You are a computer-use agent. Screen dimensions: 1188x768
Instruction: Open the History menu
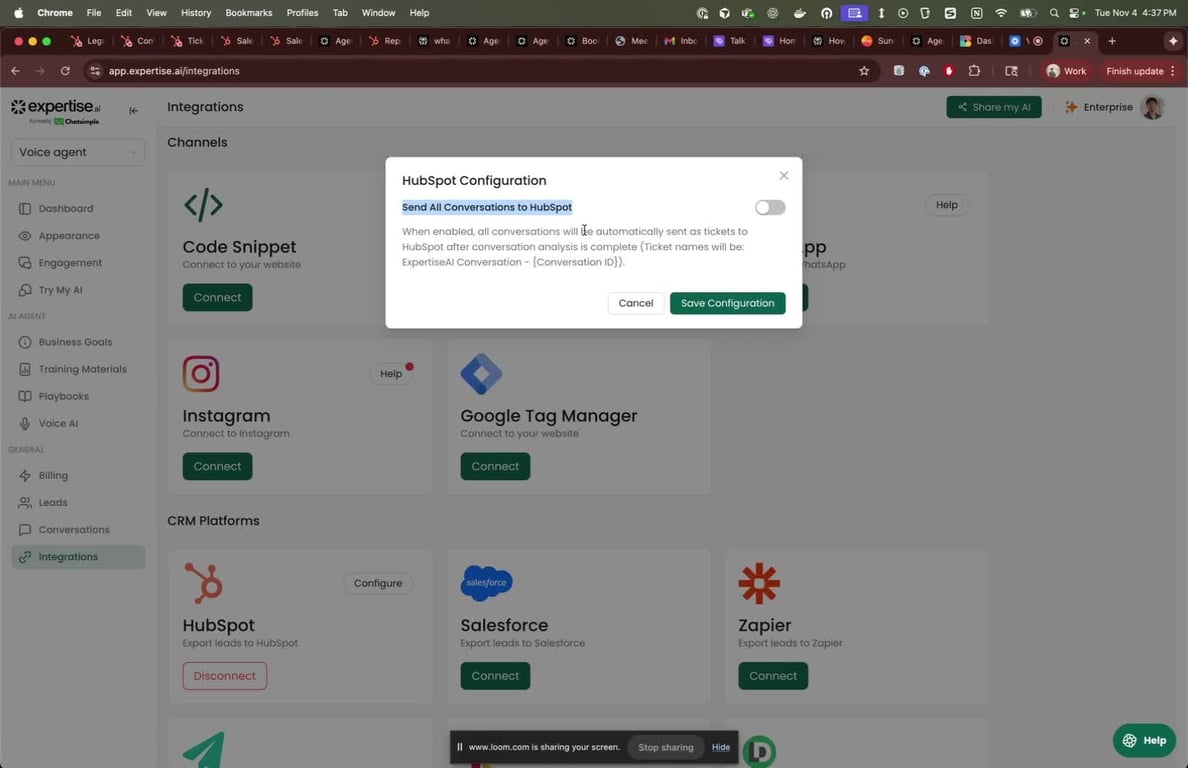coord(195,13)
